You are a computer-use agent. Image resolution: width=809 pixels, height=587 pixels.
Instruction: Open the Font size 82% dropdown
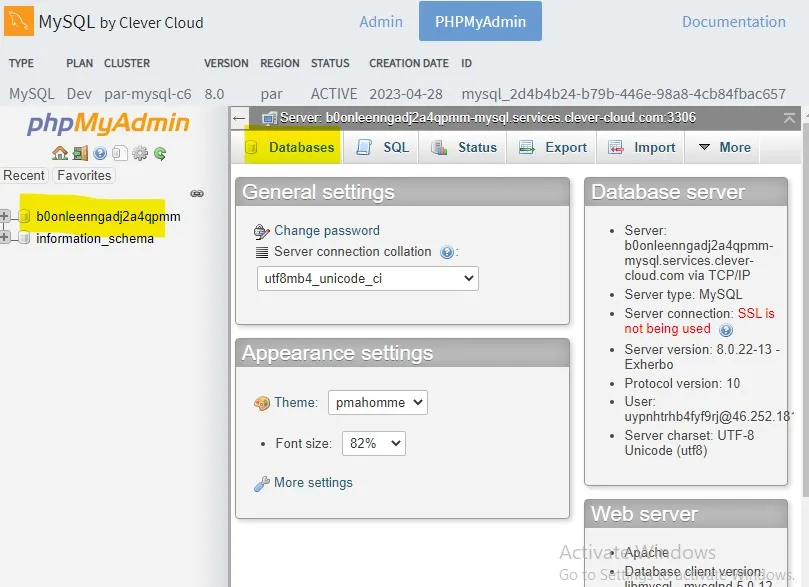374,444
